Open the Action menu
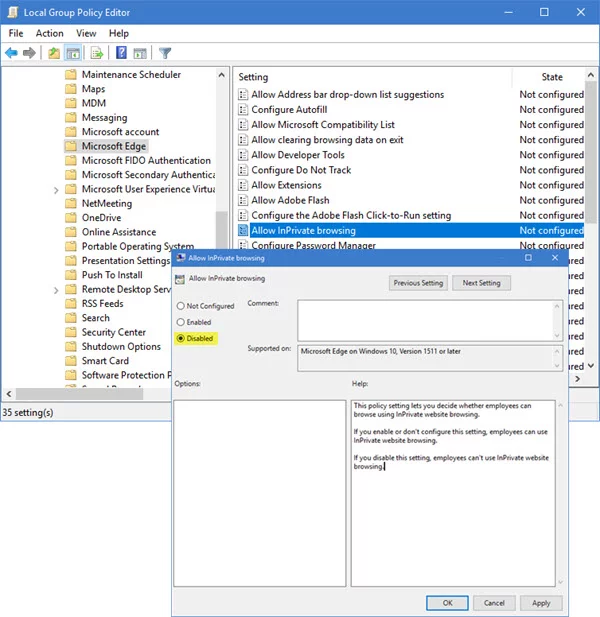 [x=50, y=33]
